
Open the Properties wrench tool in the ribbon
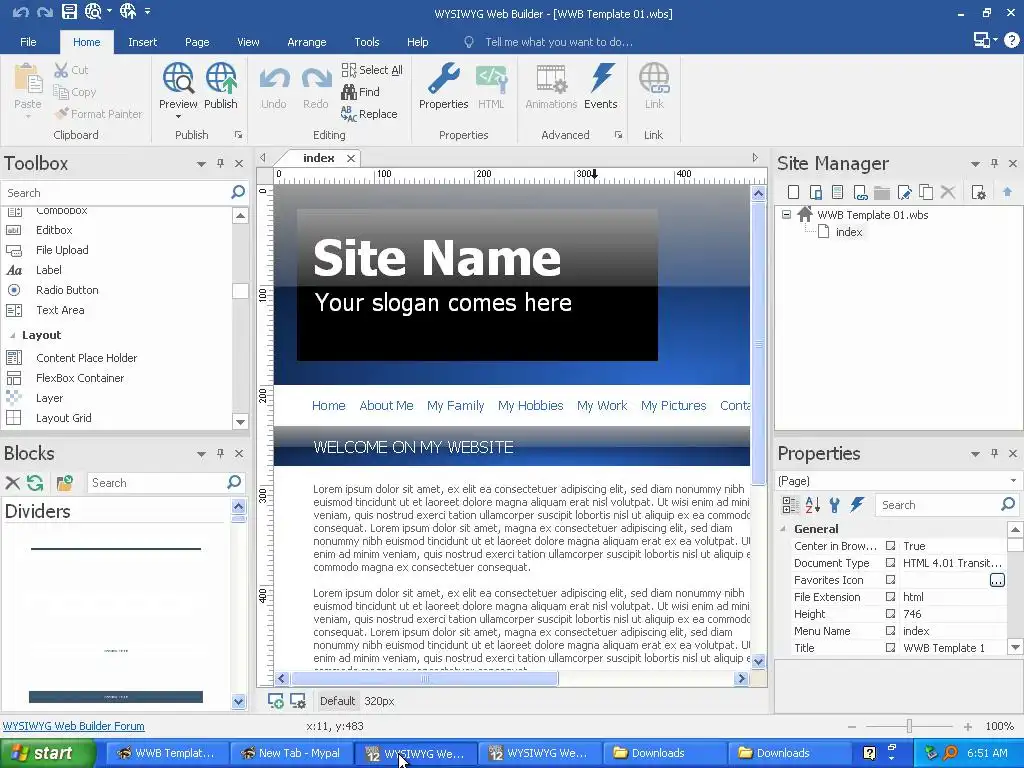443,86
